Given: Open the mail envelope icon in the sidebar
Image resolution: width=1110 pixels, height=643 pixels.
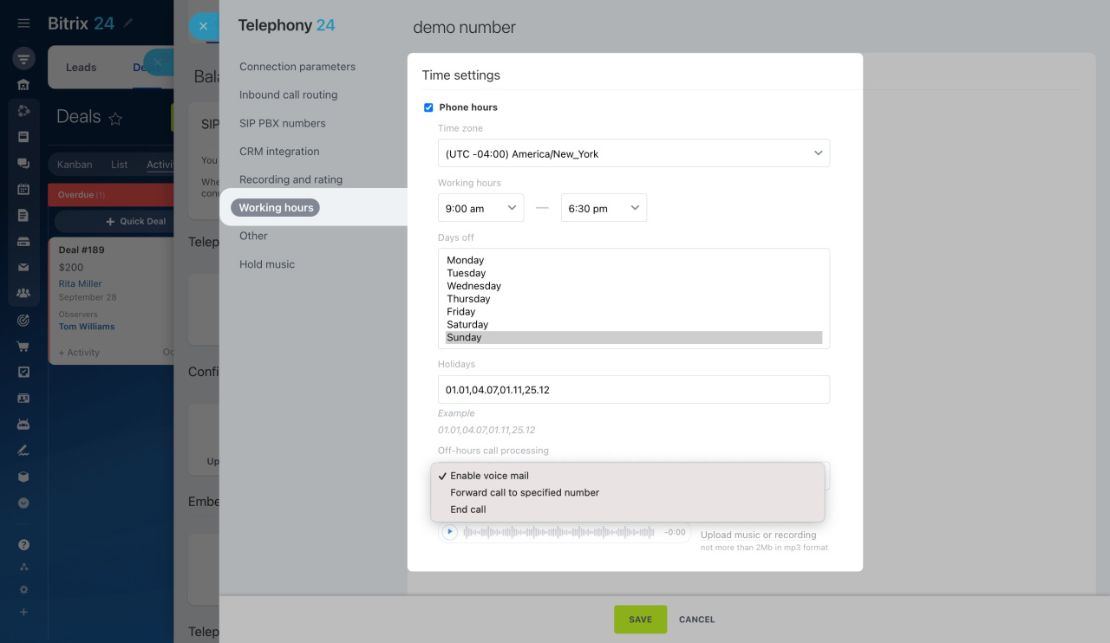Looking at the screenshot, I should click(23, 267).
